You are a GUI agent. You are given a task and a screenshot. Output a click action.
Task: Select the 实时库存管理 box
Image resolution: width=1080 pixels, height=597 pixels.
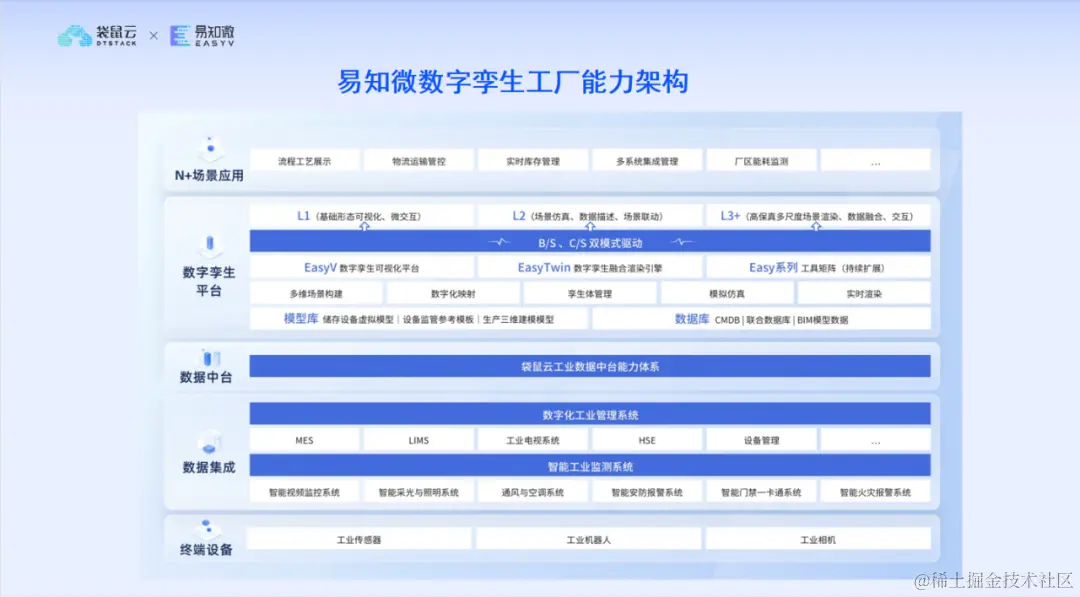pyautogui.click(x=533, y=161)
